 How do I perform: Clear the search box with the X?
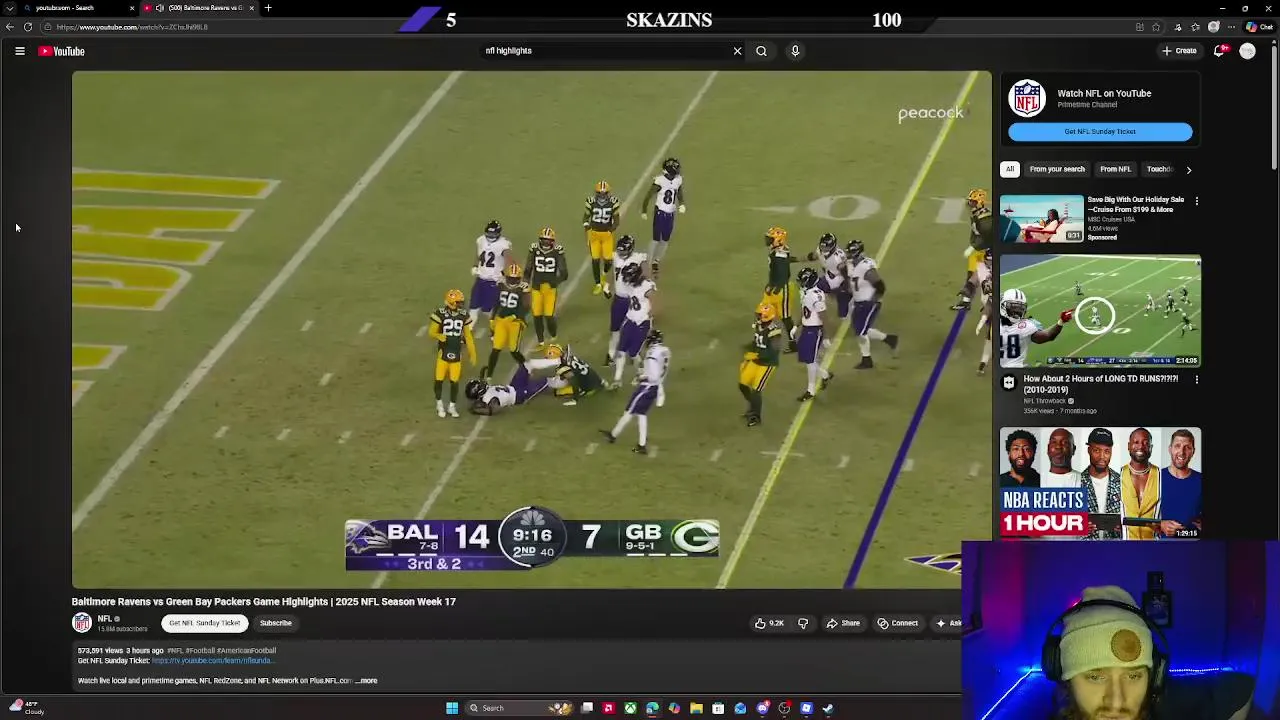[738, 51]
